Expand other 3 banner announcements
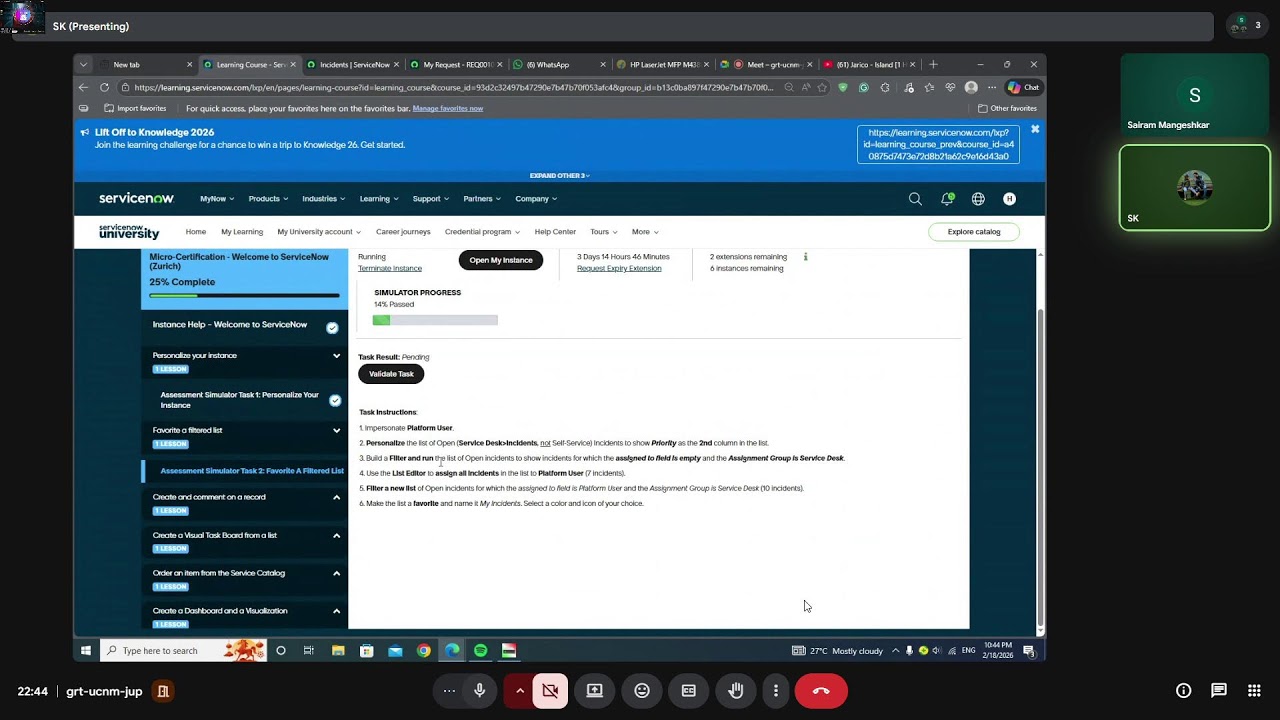 coord(560,175)
